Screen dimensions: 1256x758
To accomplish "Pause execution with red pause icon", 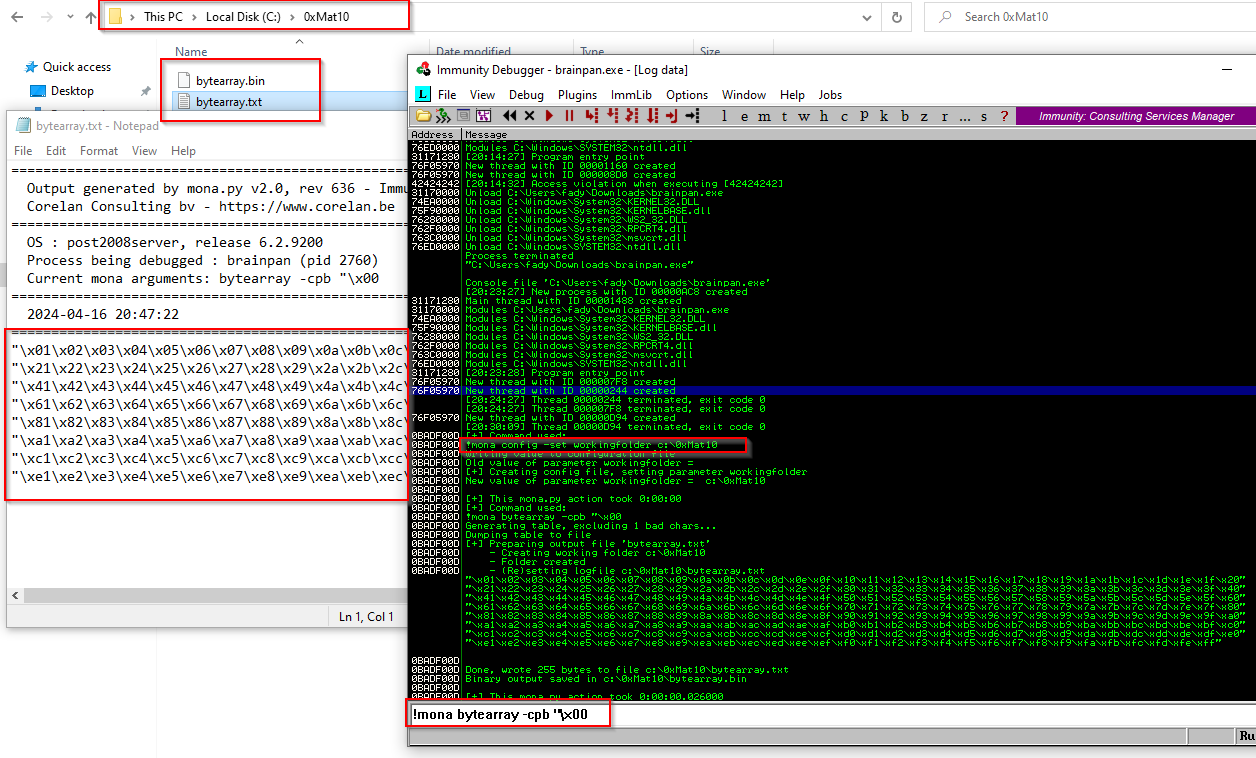I will click(569, 116).
